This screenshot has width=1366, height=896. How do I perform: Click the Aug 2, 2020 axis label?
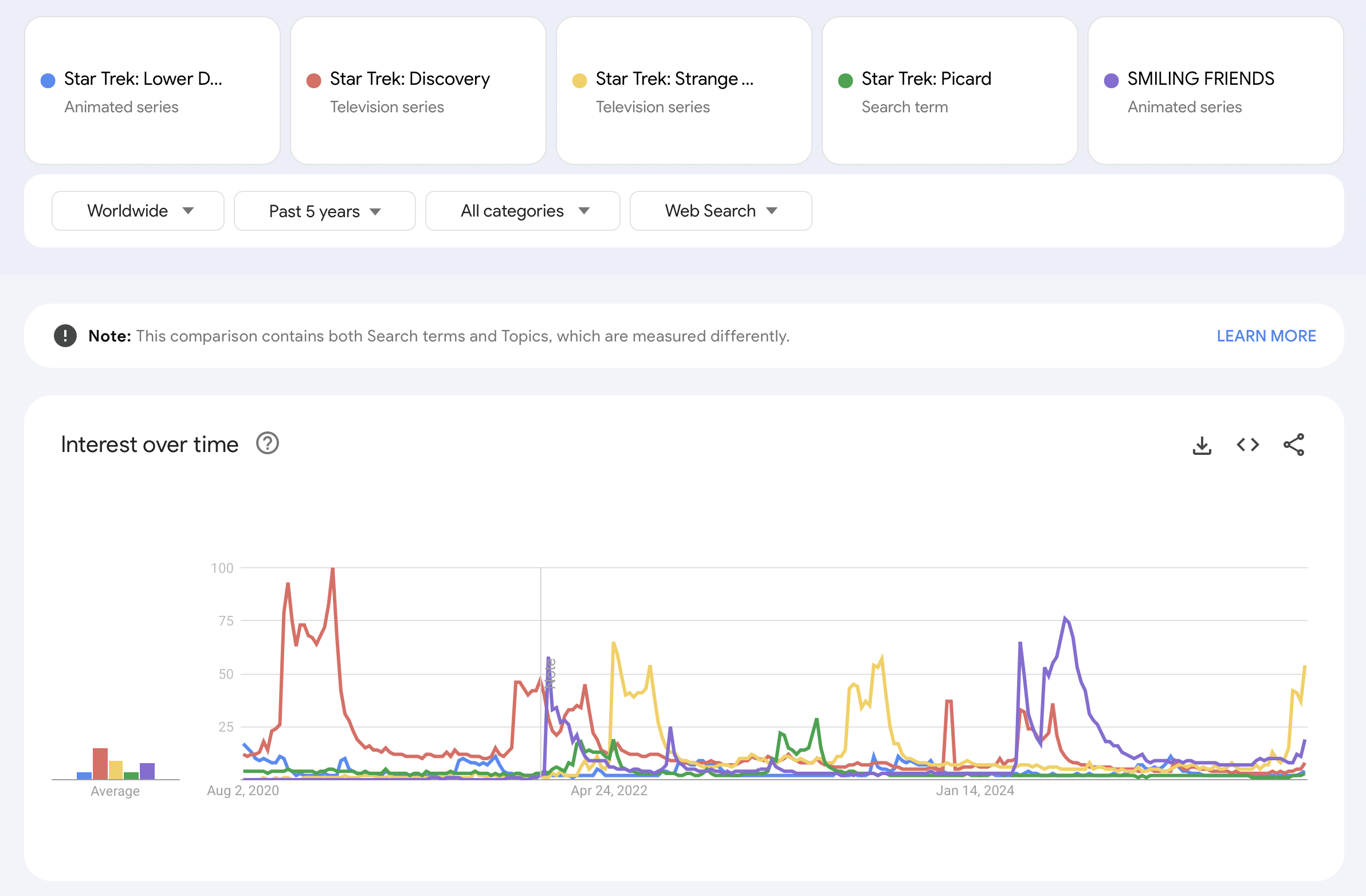243,791
